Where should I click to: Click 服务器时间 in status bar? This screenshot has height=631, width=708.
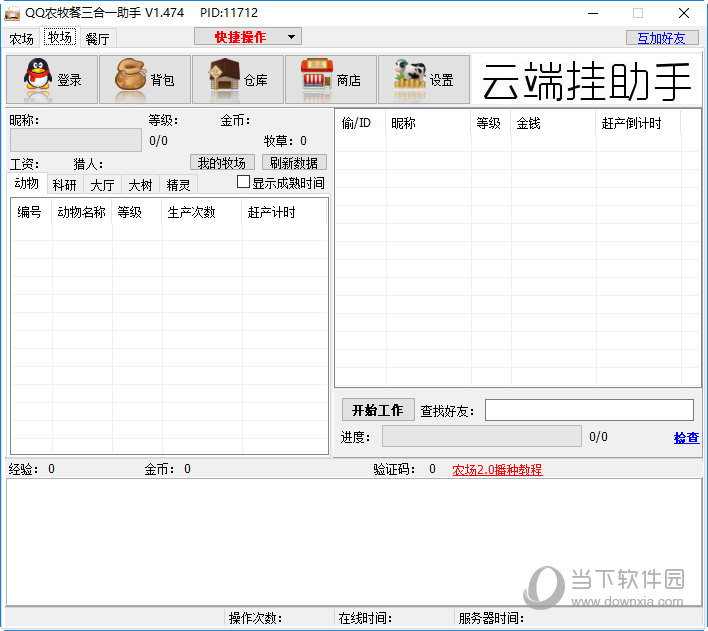click(491, 618)
